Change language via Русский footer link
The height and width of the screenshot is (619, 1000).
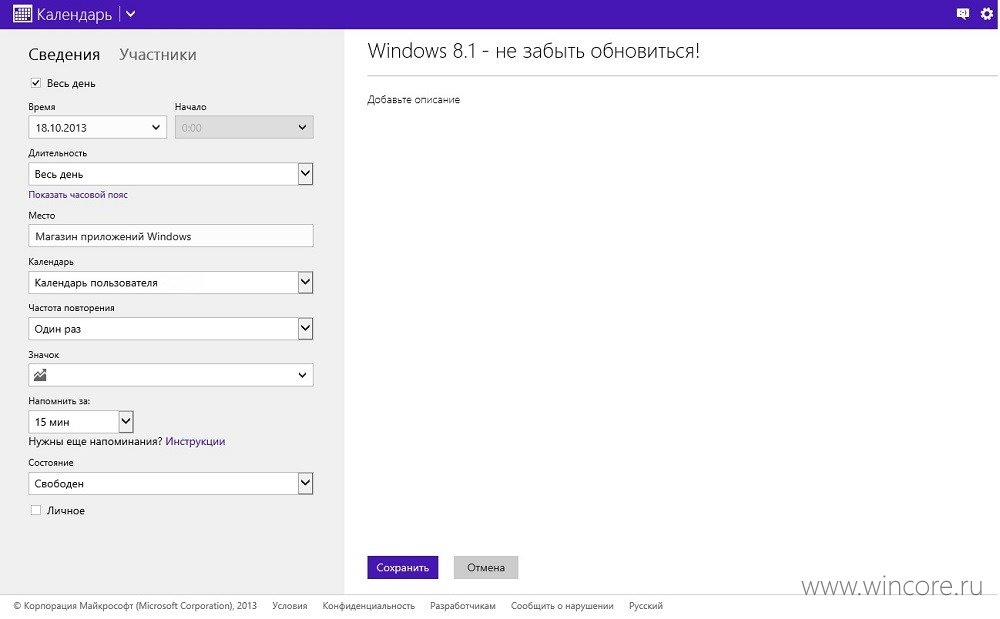[645, 606]
